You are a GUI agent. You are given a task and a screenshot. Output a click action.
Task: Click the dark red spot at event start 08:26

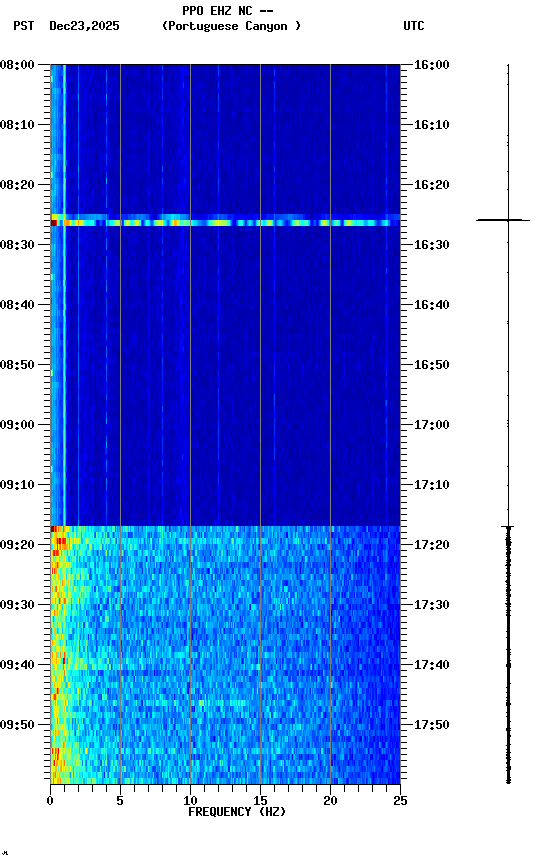point(54,223)
